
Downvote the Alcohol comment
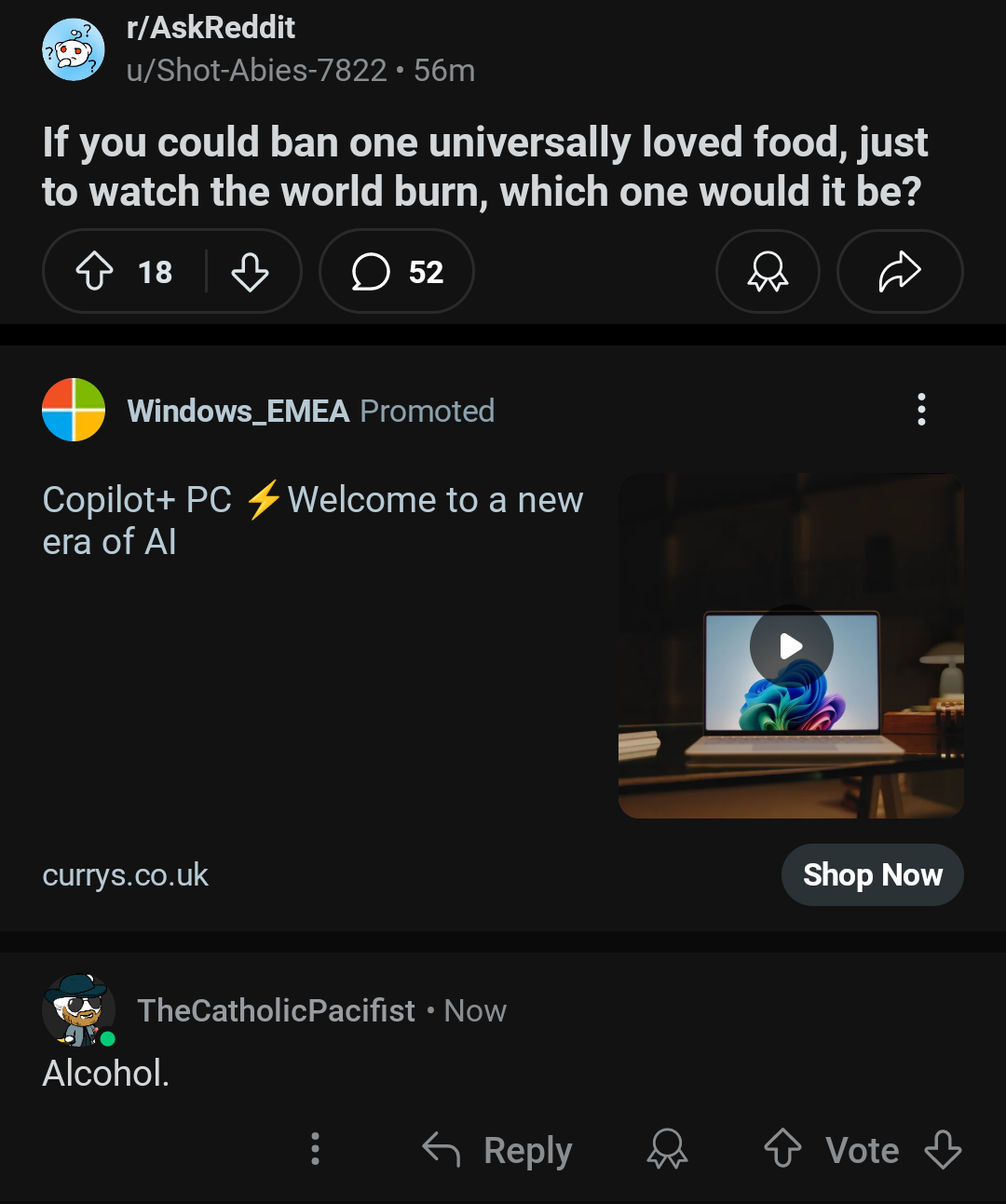tap(943, 1150)
